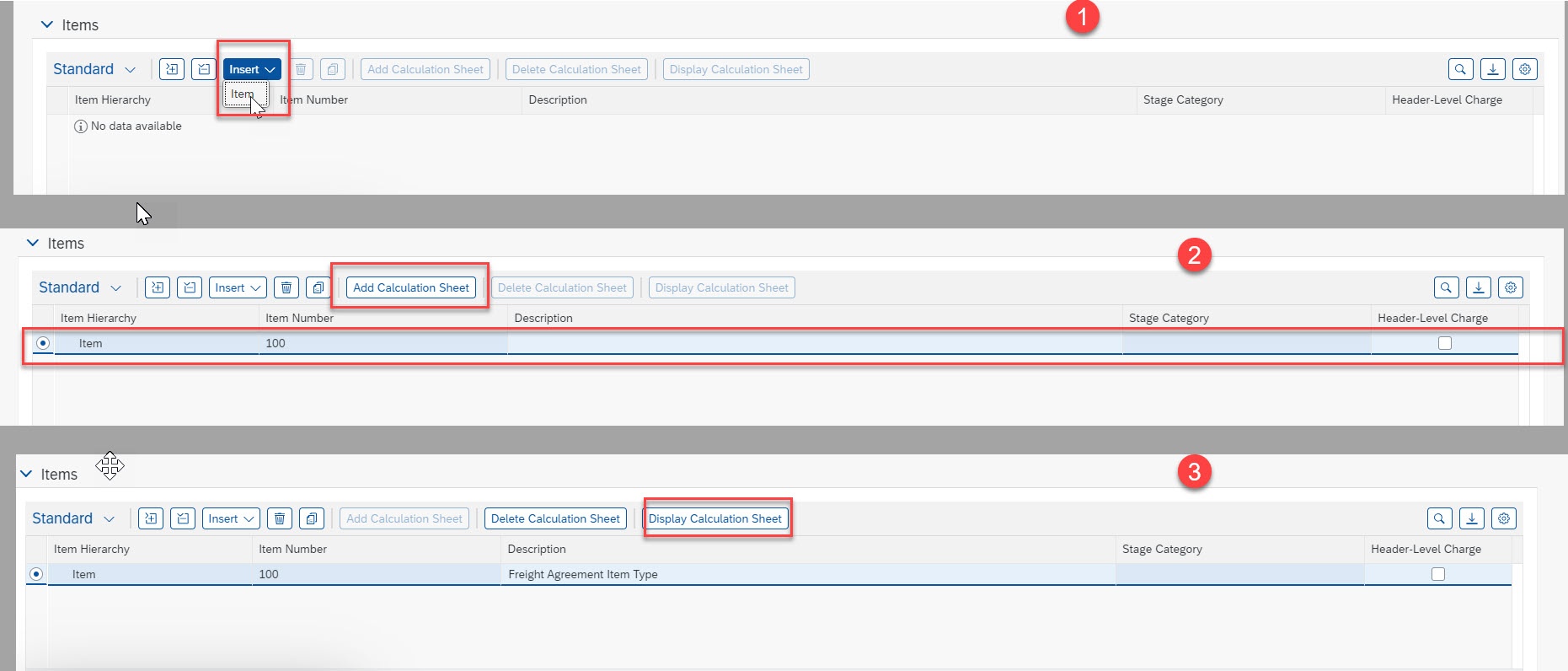This screenshot has width=1568, height=671.
Task: Choose Item from the open Insert menu
Action: tap(243, 94)
